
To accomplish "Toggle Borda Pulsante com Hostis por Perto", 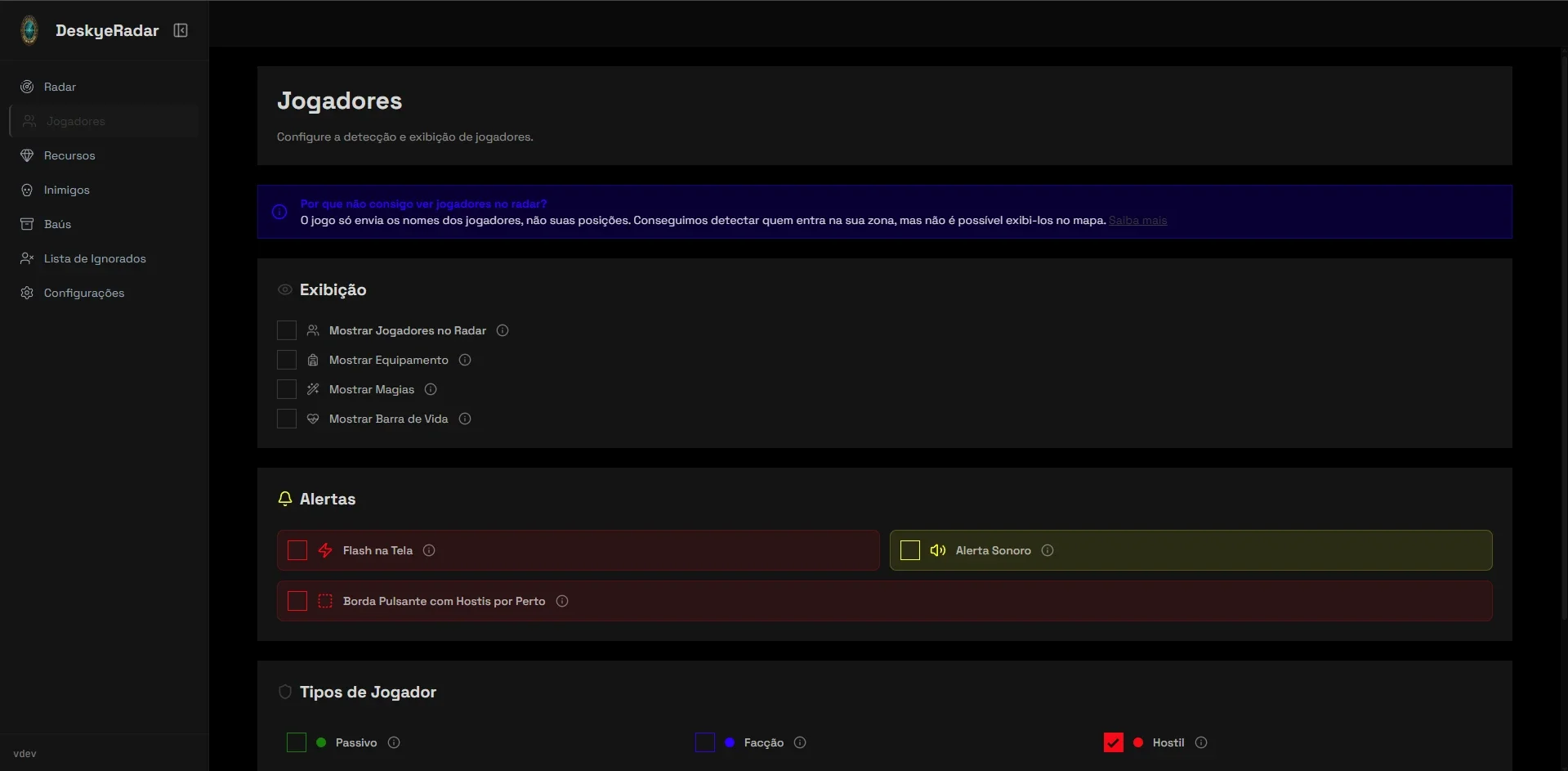I will (297, 601).
